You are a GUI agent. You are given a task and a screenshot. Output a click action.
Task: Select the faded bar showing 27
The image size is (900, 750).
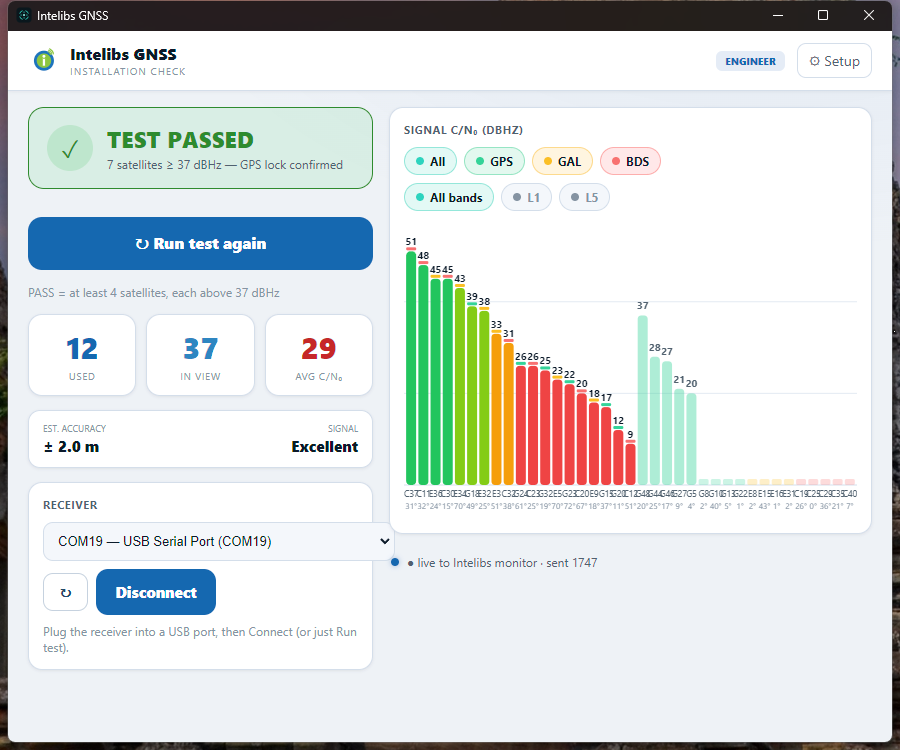[x=667, y=422]
